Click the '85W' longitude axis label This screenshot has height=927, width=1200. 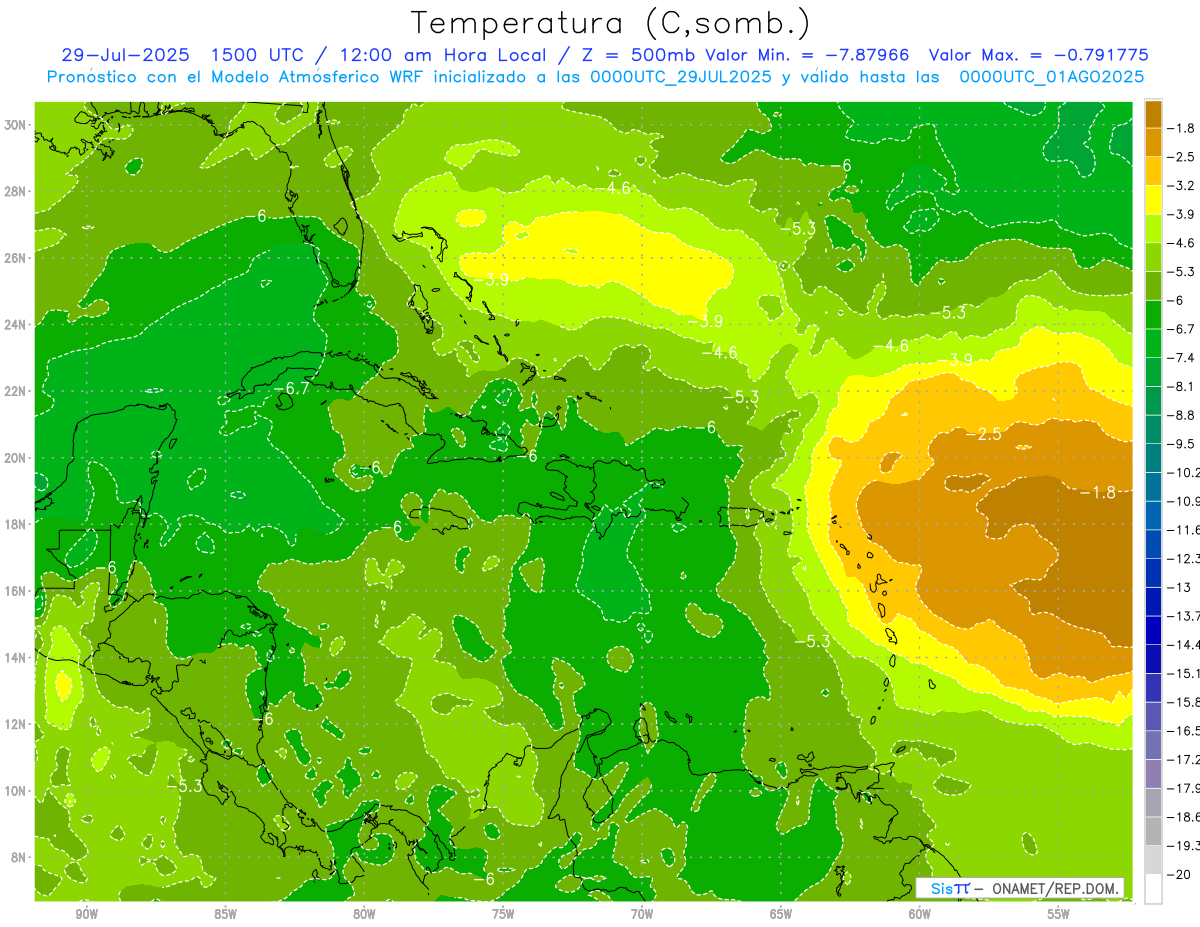click(x=225, y=914)
